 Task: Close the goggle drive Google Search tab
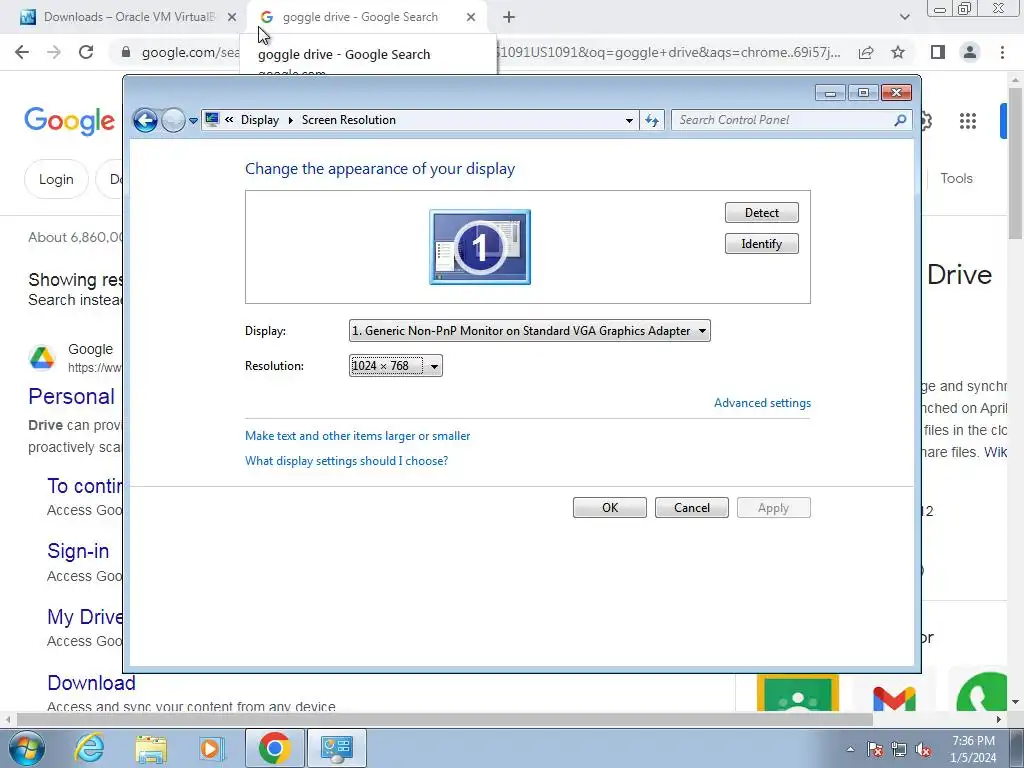(x=471, y=17)
